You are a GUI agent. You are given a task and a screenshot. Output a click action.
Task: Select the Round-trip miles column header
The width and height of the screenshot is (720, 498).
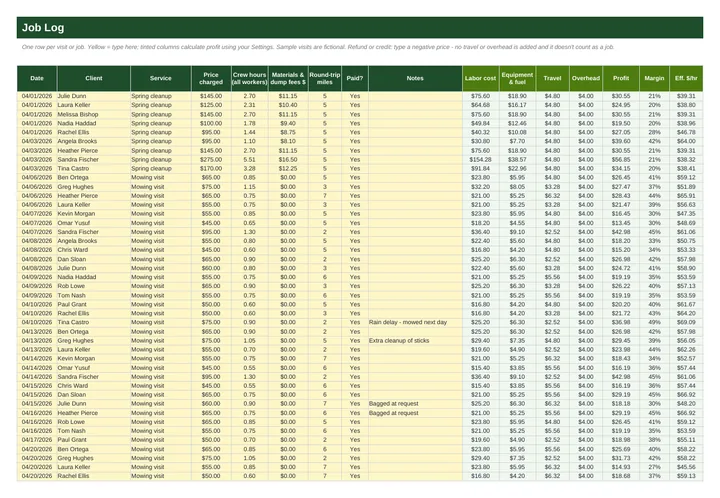pos(325,78)
